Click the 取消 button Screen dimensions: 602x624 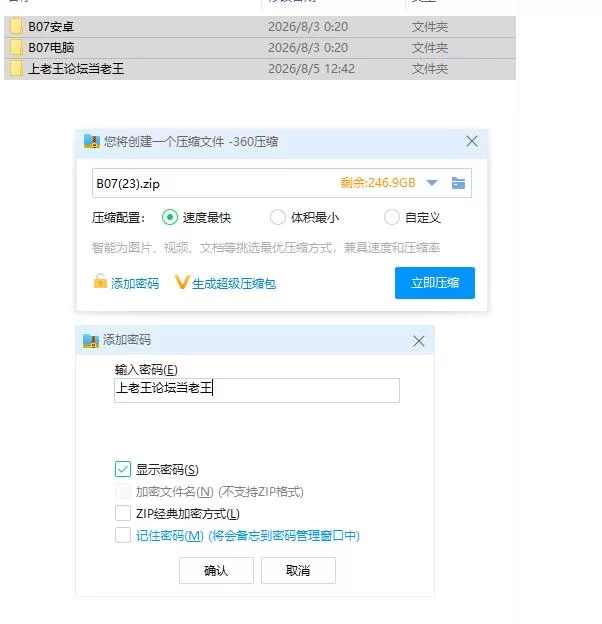pyautogui.click(x=298, y=570)
